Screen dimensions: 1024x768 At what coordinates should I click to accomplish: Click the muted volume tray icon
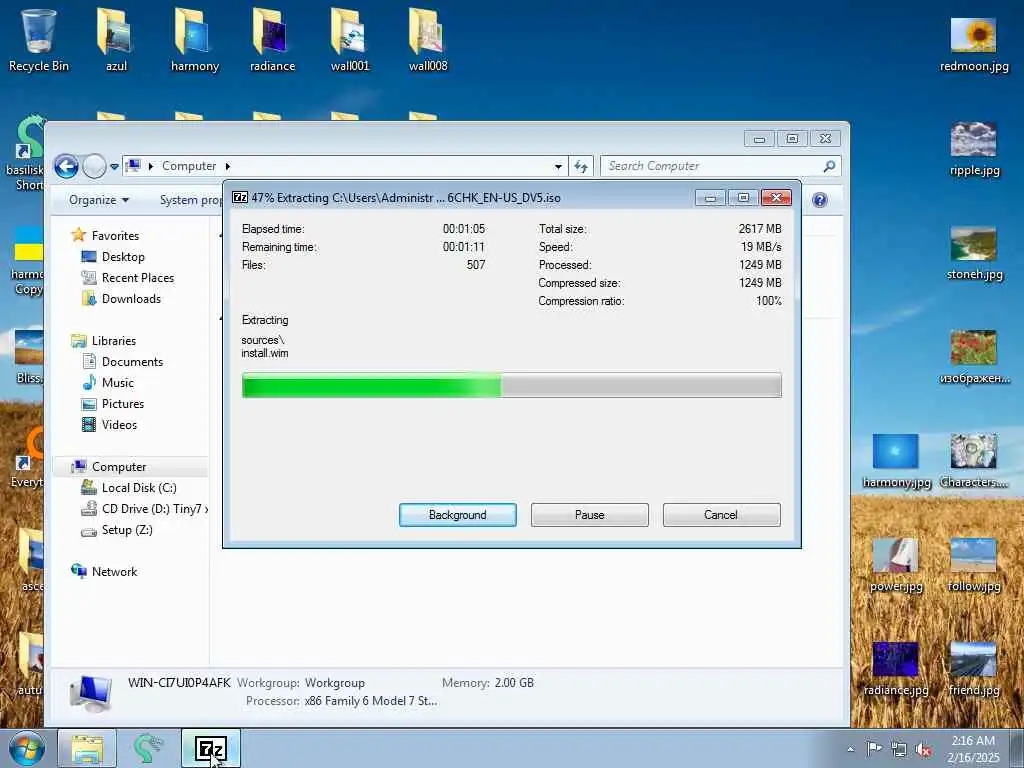tap(923, 749)
